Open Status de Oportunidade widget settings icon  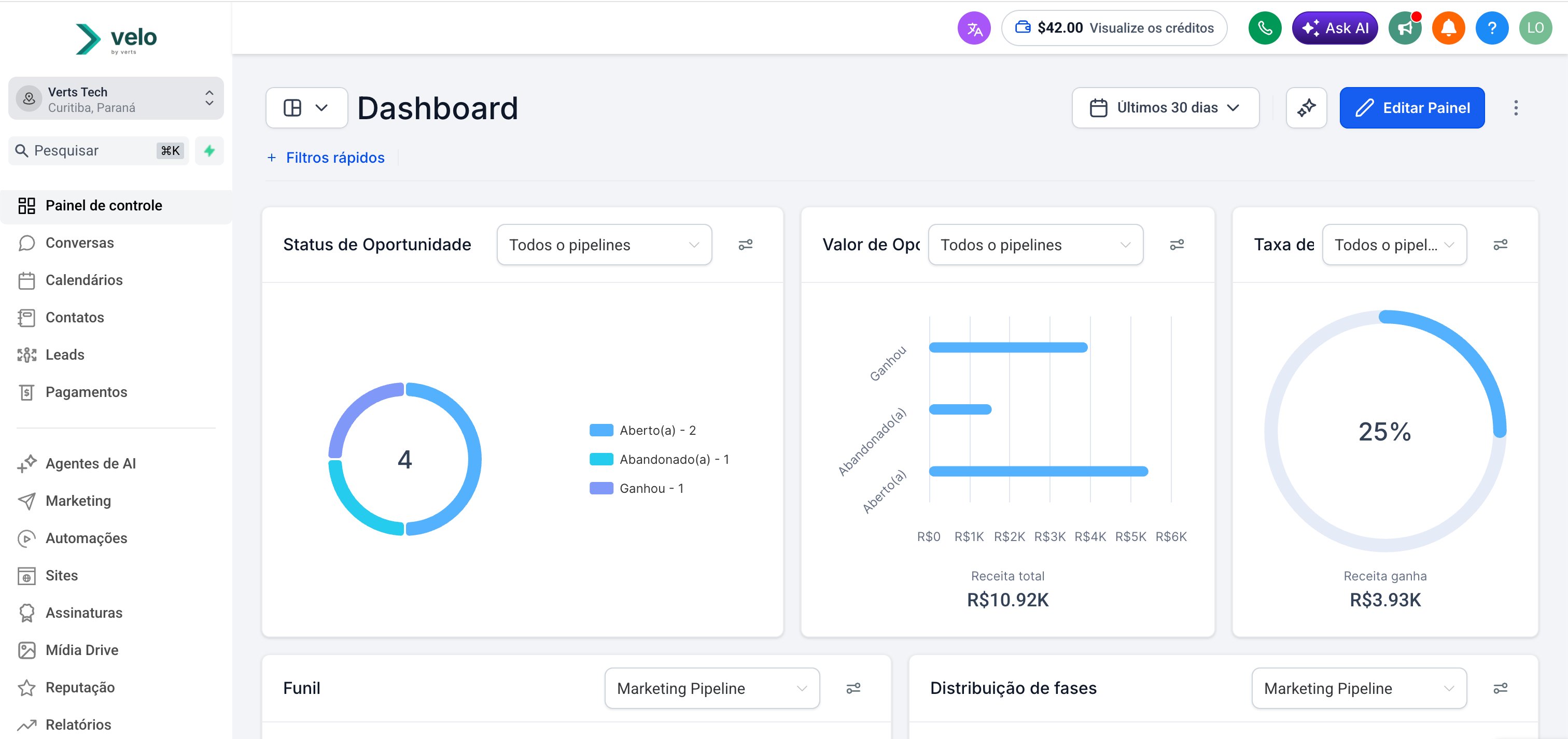point(746,245)
